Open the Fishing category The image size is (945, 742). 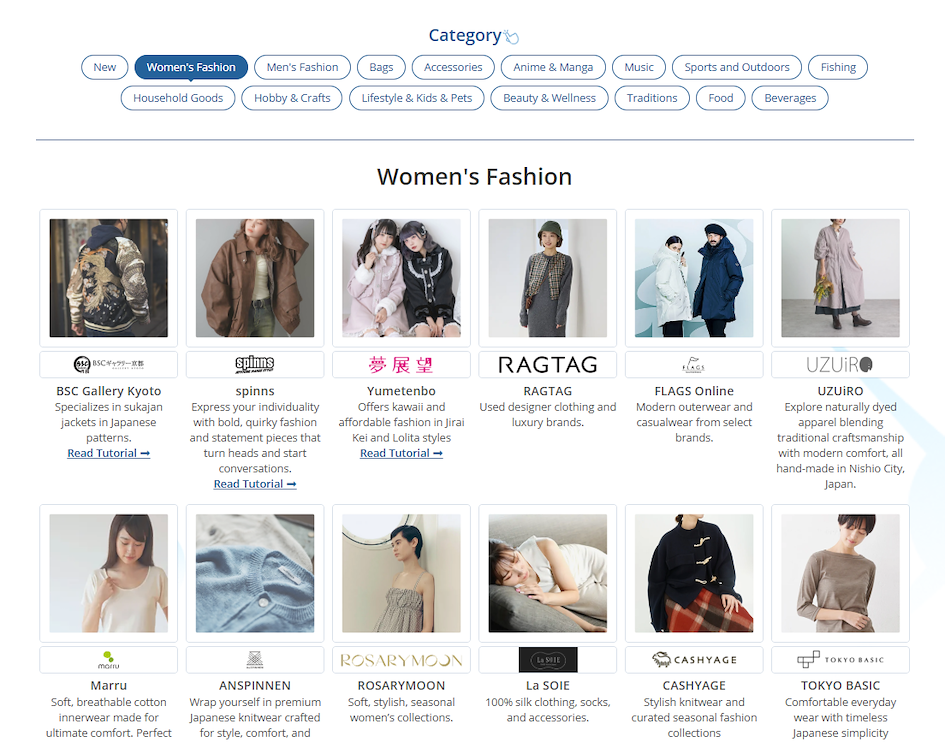[x=838, y=67]
